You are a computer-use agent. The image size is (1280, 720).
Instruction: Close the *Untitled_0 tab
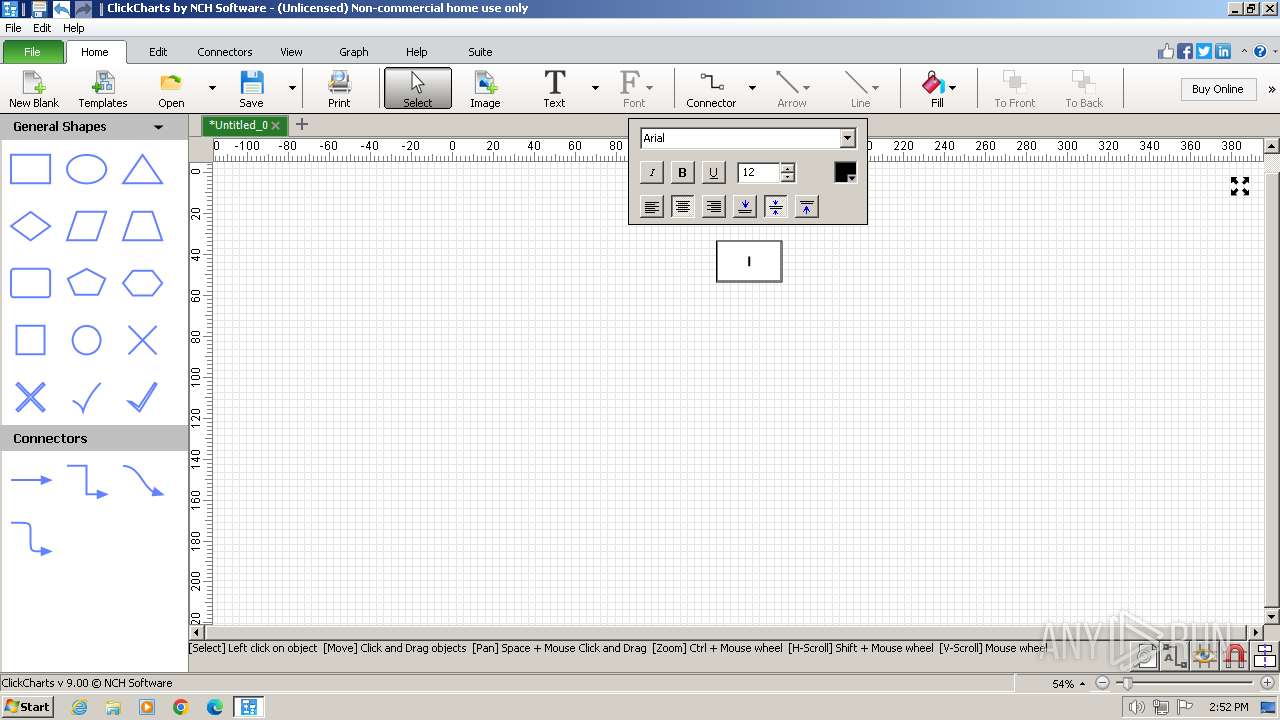tap(275, 126)
